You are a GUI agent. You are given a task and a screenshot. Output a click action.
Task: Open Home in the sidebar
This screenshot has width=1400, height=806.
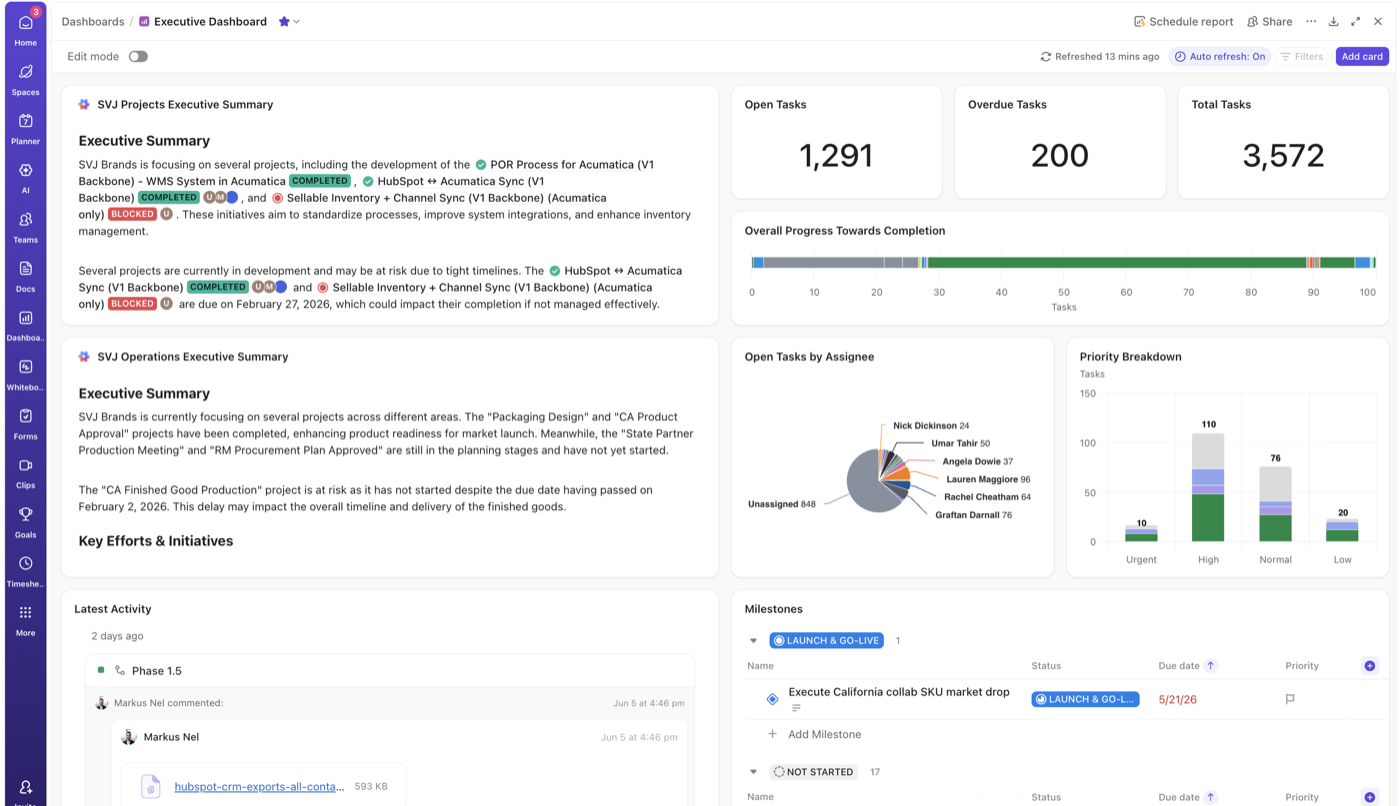[25, 29]
